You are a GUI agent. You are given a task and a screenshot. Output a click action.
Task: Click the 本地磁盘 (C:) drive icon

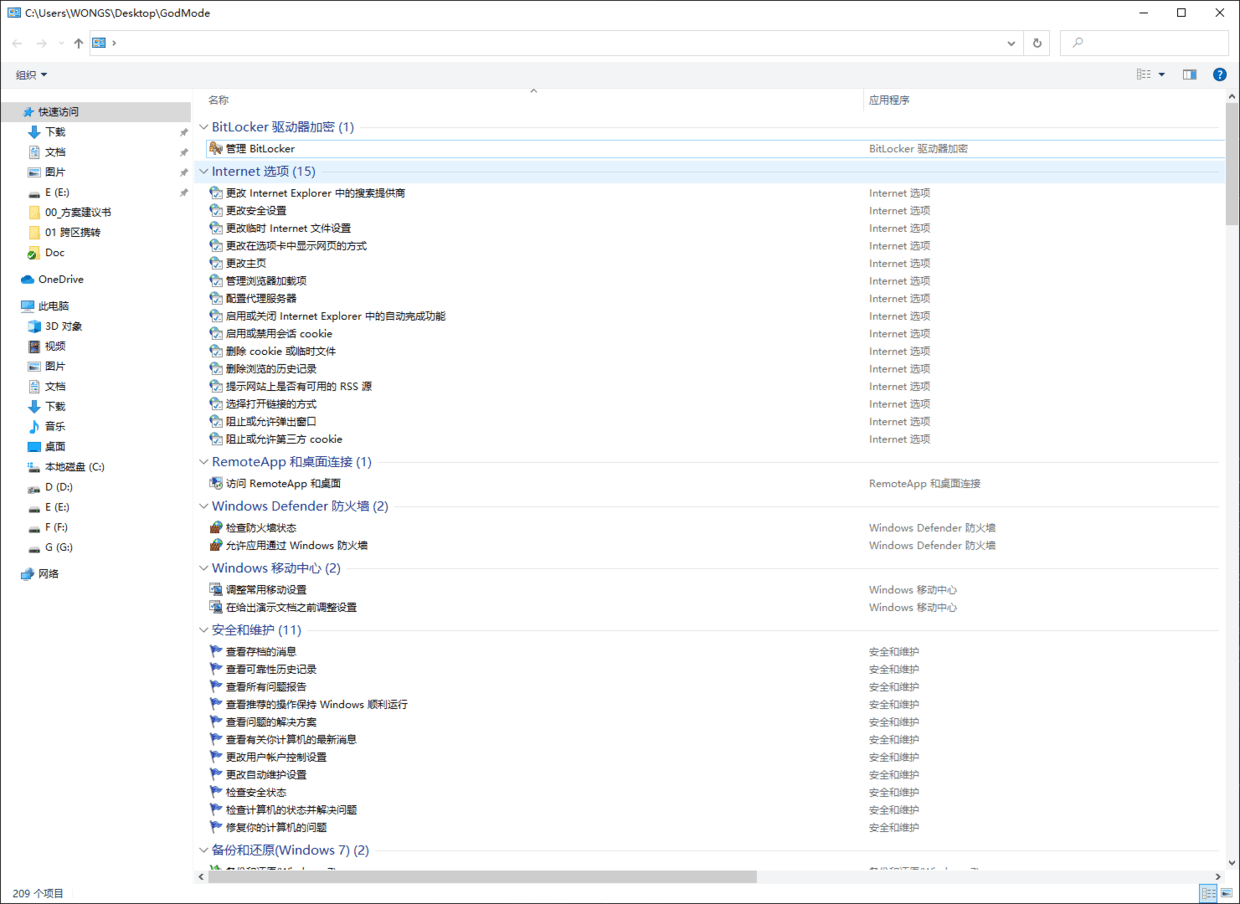point(34,467)
